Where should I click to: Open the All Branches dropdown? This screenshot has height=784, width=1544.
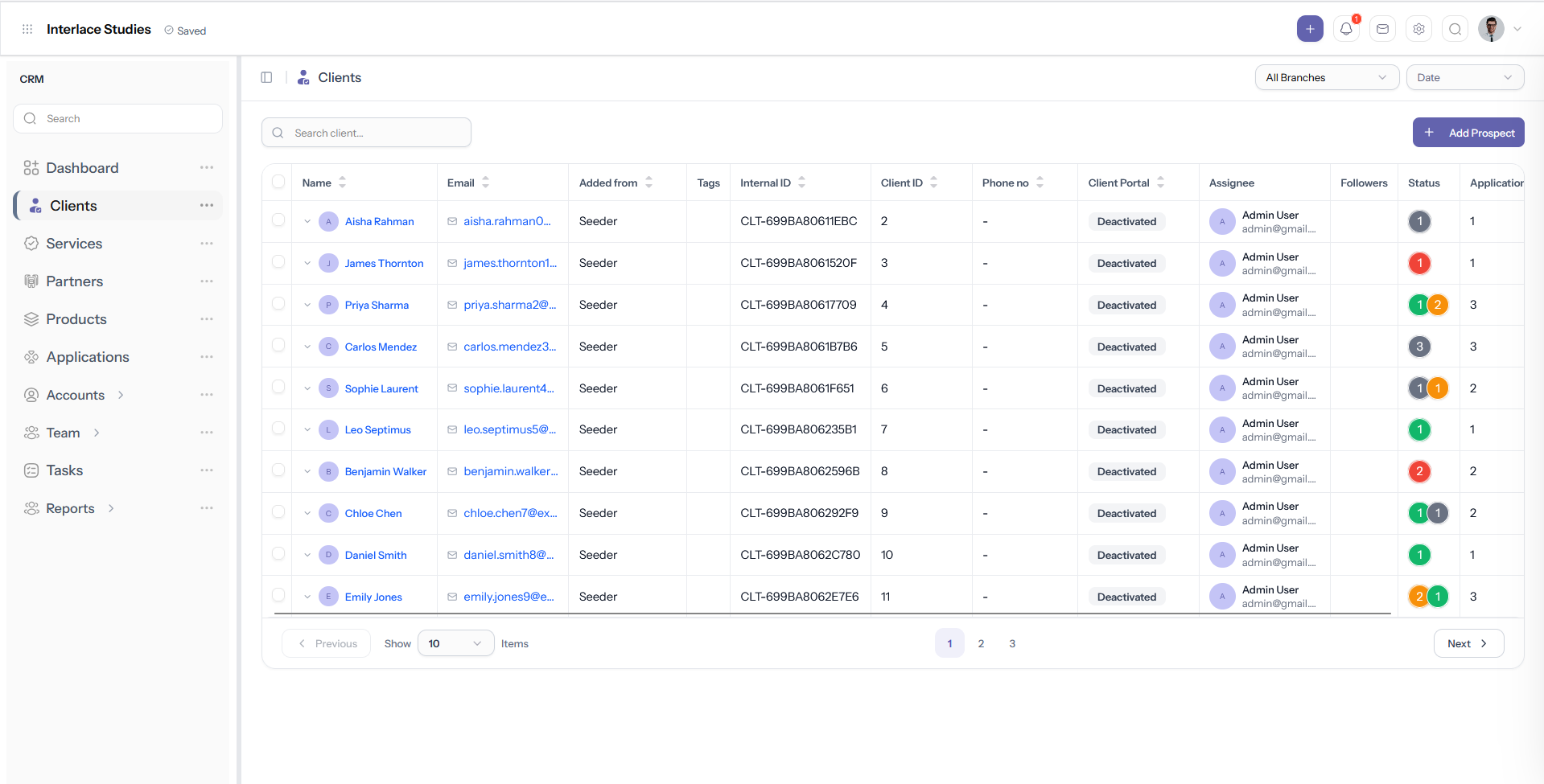tap(1326, 77)
